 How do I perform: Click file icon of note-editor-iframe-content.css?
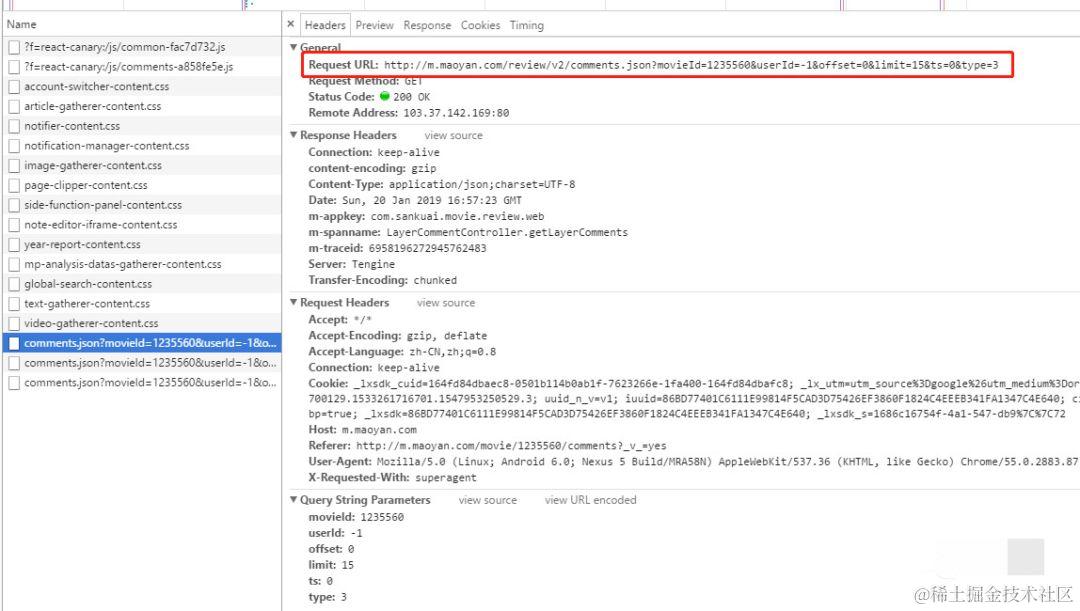click(14, 225)
